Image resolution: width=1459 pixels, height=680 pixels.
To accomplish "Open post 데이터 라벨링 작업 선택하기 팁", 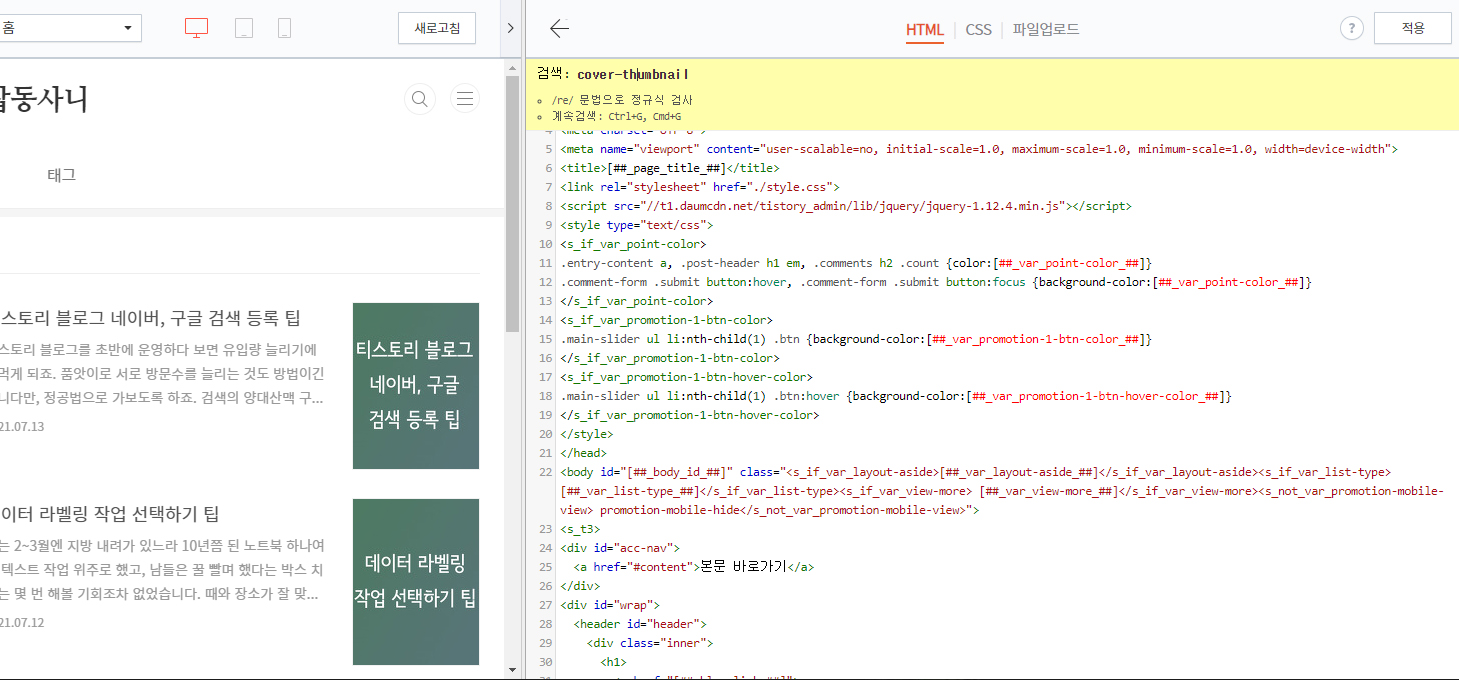I will click(x=110, y=514).
